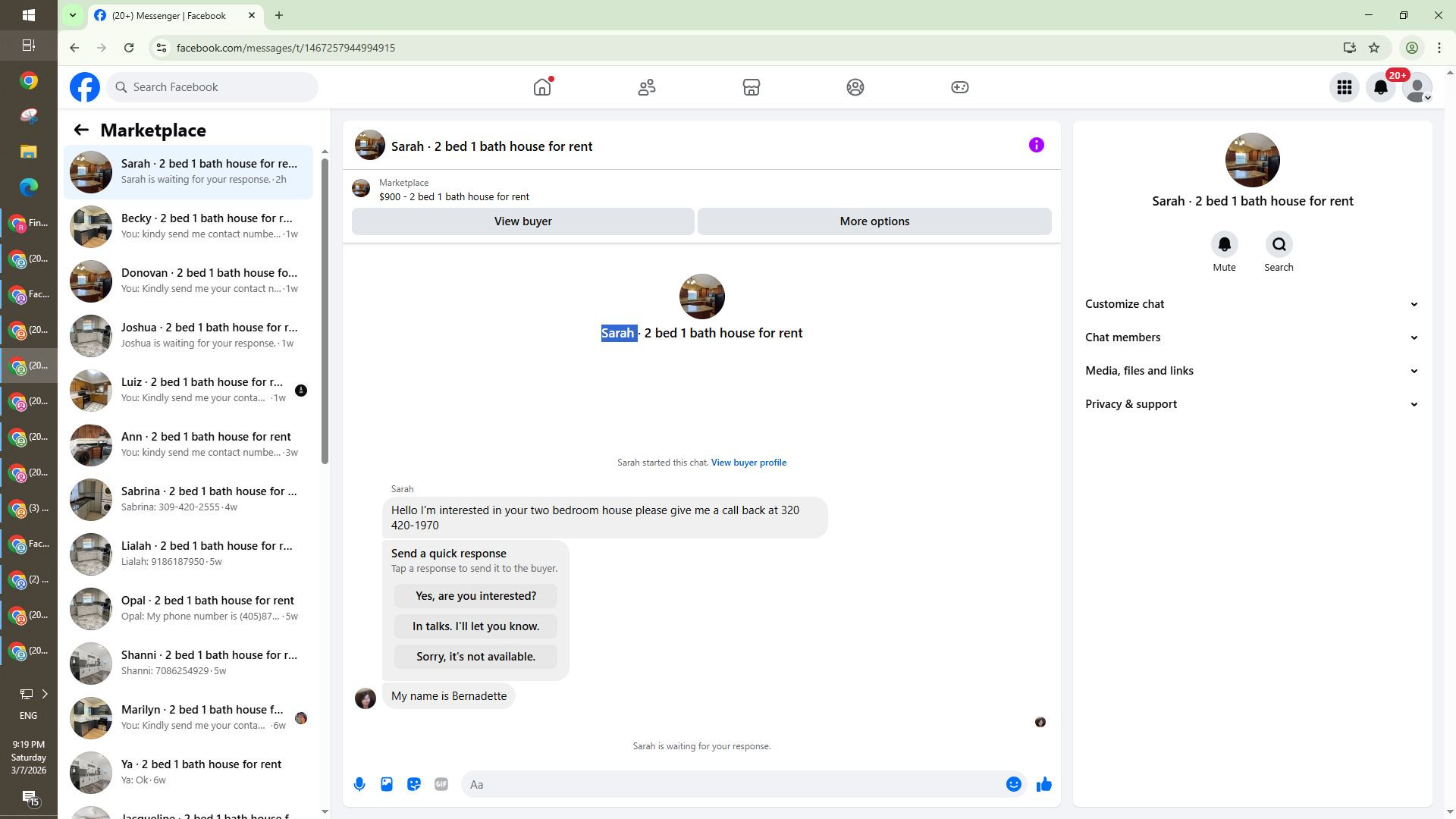The image size is (1456, 819).
Task: Mute this conversation with the bell icon
Action: (x=1225, y=244)
